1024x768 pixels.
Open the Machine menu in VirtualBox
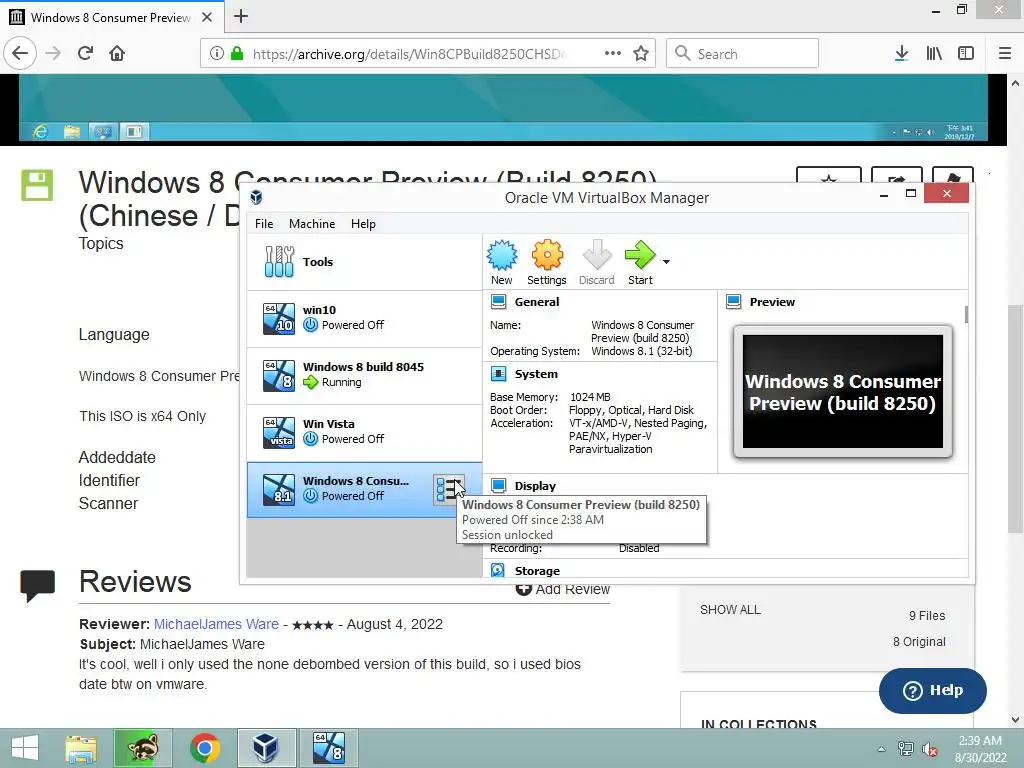pyautogui.click(x=312, y=223)
